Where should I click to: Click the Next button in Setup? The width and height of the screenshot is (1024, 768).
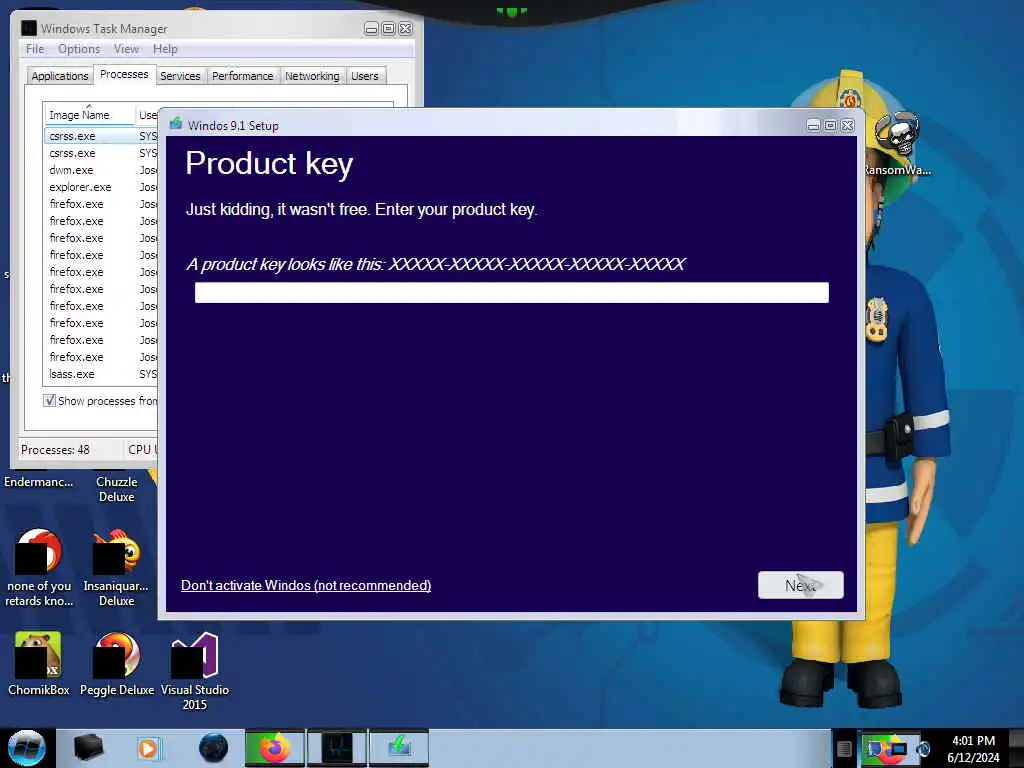tap(801, 585)
